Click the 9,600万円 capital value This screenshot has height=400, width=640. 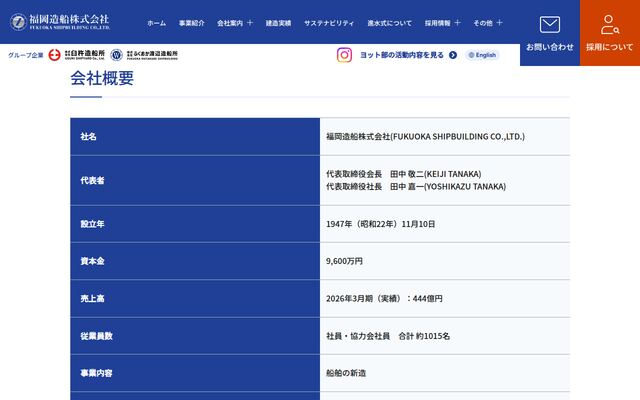344,261
